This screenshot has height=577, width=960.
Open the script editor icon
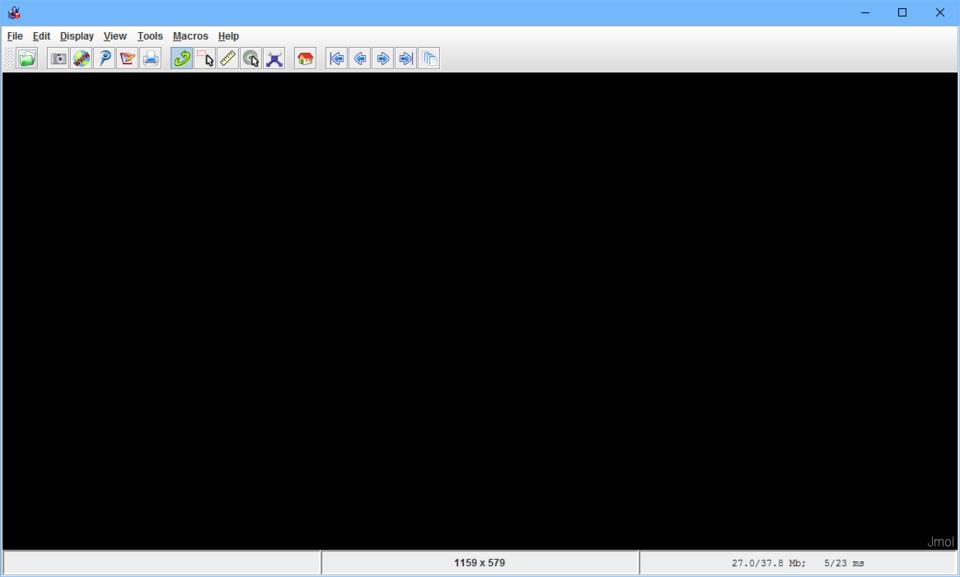click(127, 59)
